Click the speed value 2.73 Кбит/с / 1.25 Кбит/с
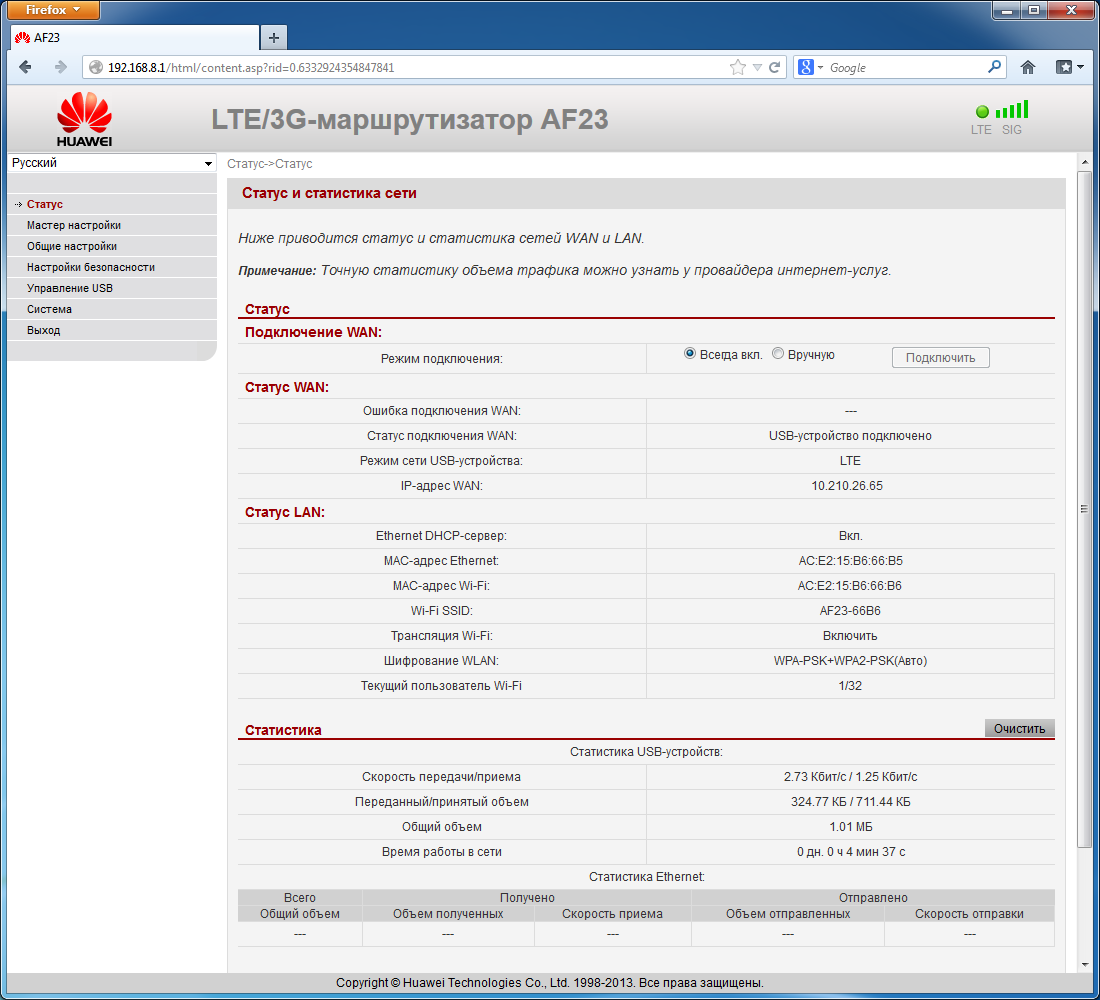This screenshot has height=1000, width=1100. (850, 777)
